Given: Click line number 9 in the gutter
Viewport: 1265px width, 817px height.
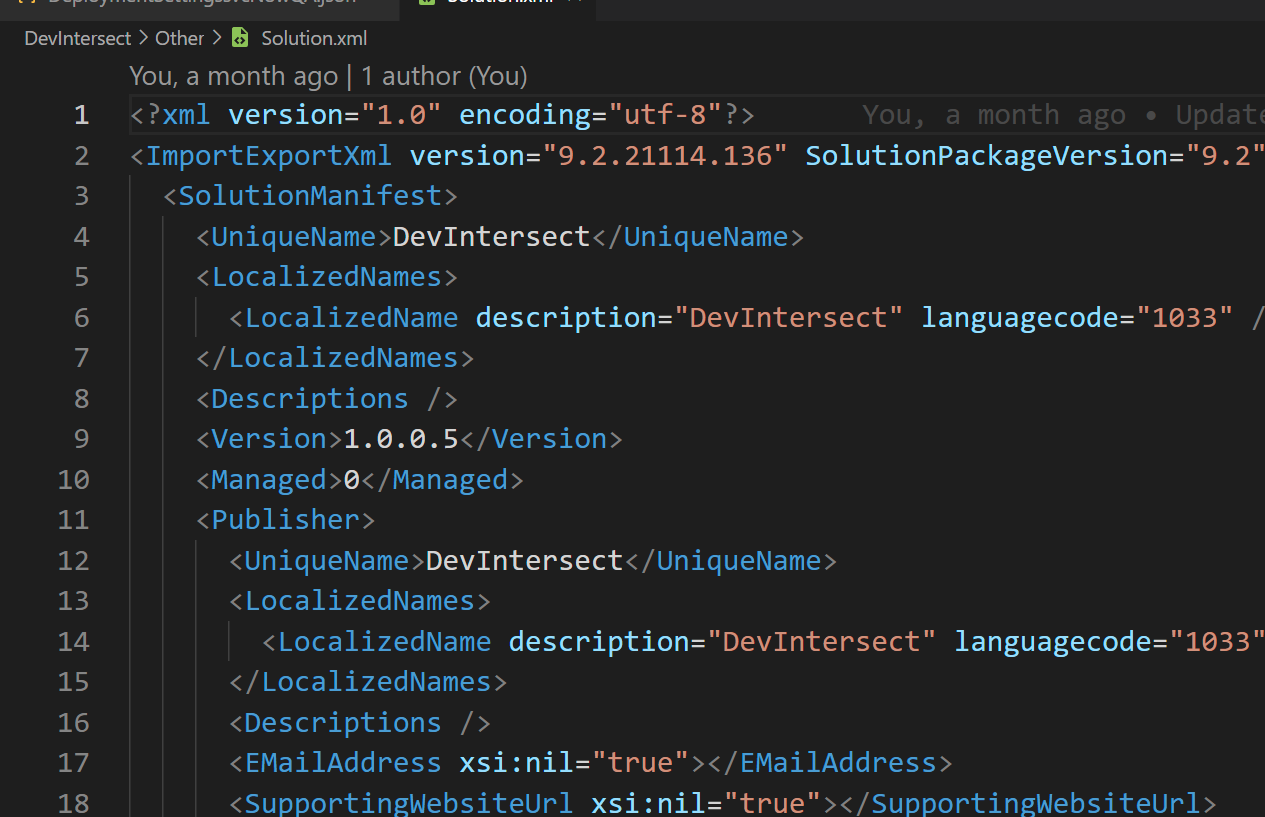Looking at the screenshot, I should tap(81, 438).
